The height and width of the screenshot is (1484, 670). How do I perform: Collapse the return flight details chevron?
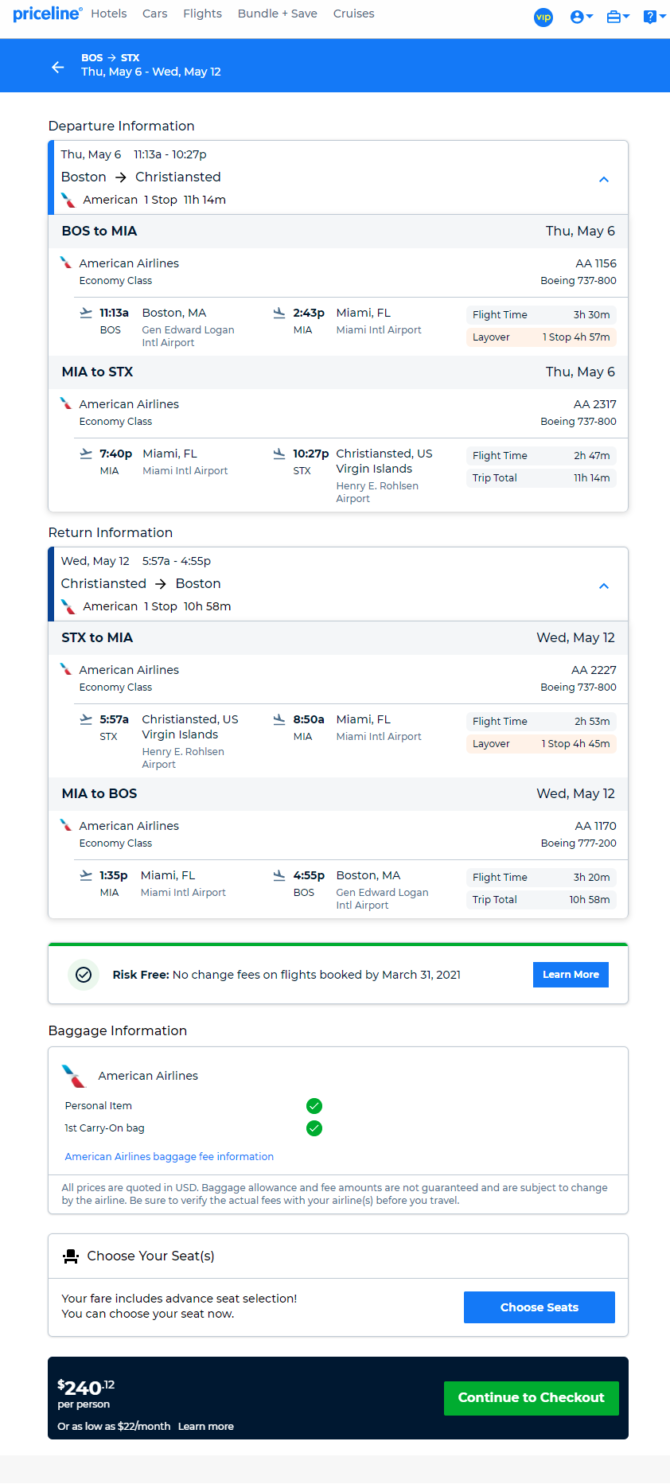(604, 586)
